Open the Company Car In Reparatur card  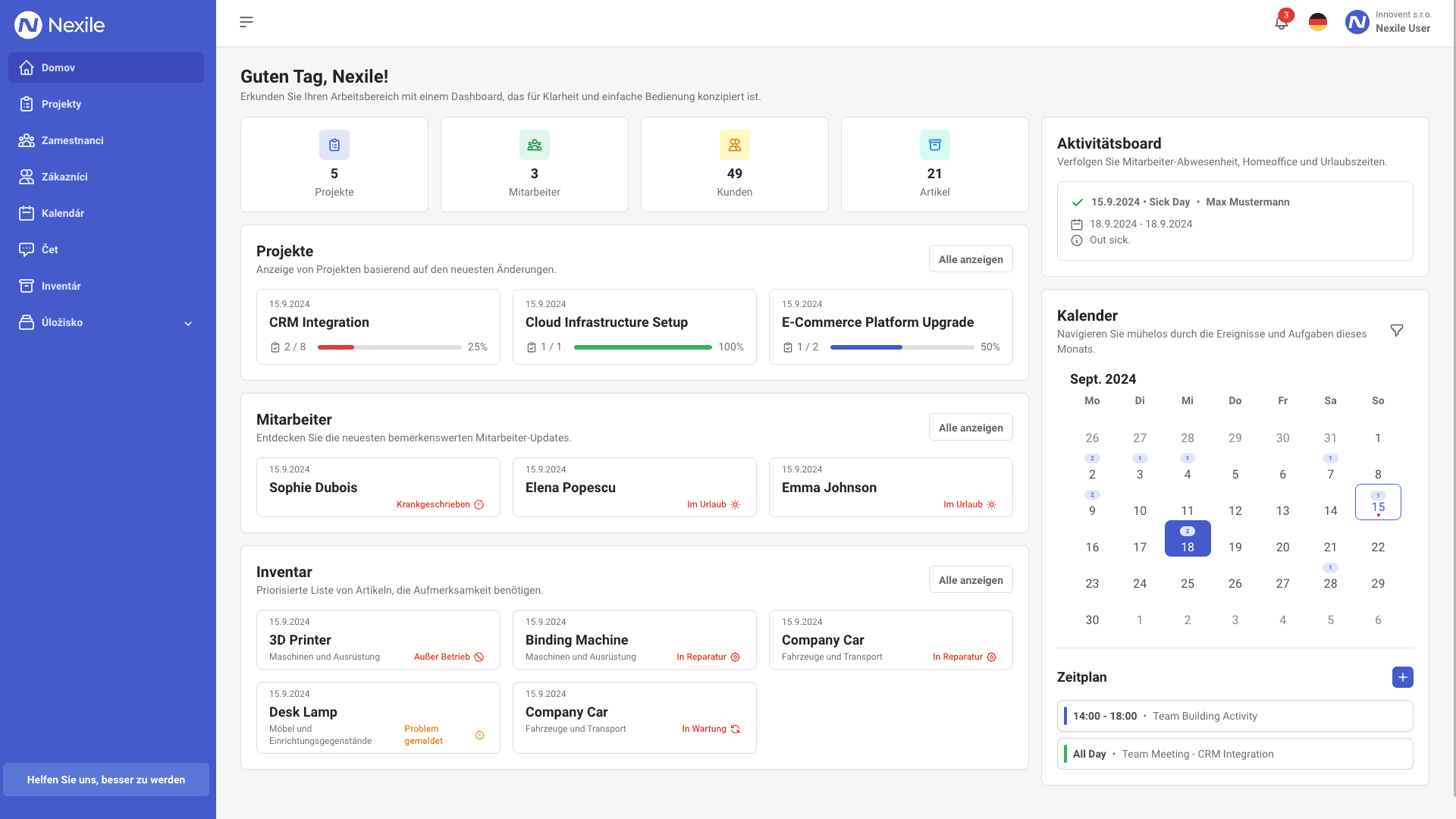891,640
